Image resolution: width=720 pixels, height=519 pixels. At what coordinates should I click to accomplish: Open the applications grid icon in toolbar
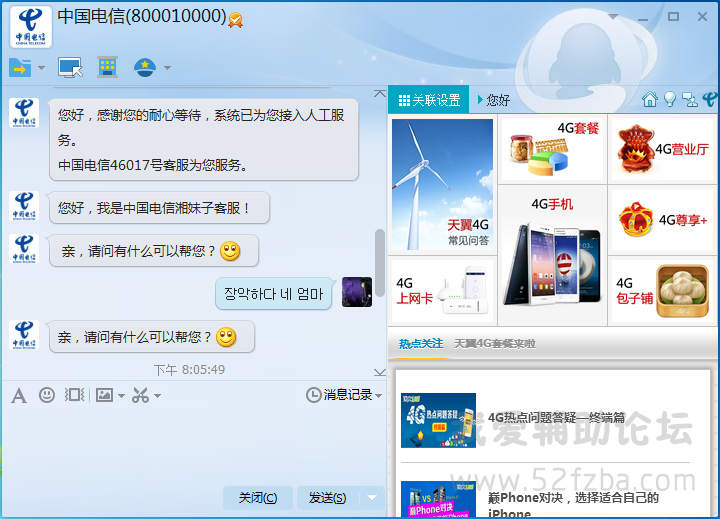(x=107, y=67)
